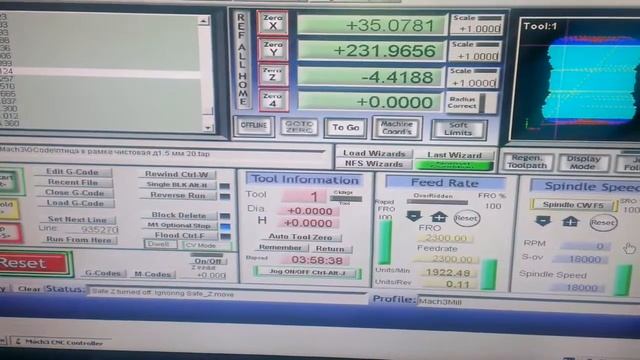Toggle Block Delete

coord(179,215)
